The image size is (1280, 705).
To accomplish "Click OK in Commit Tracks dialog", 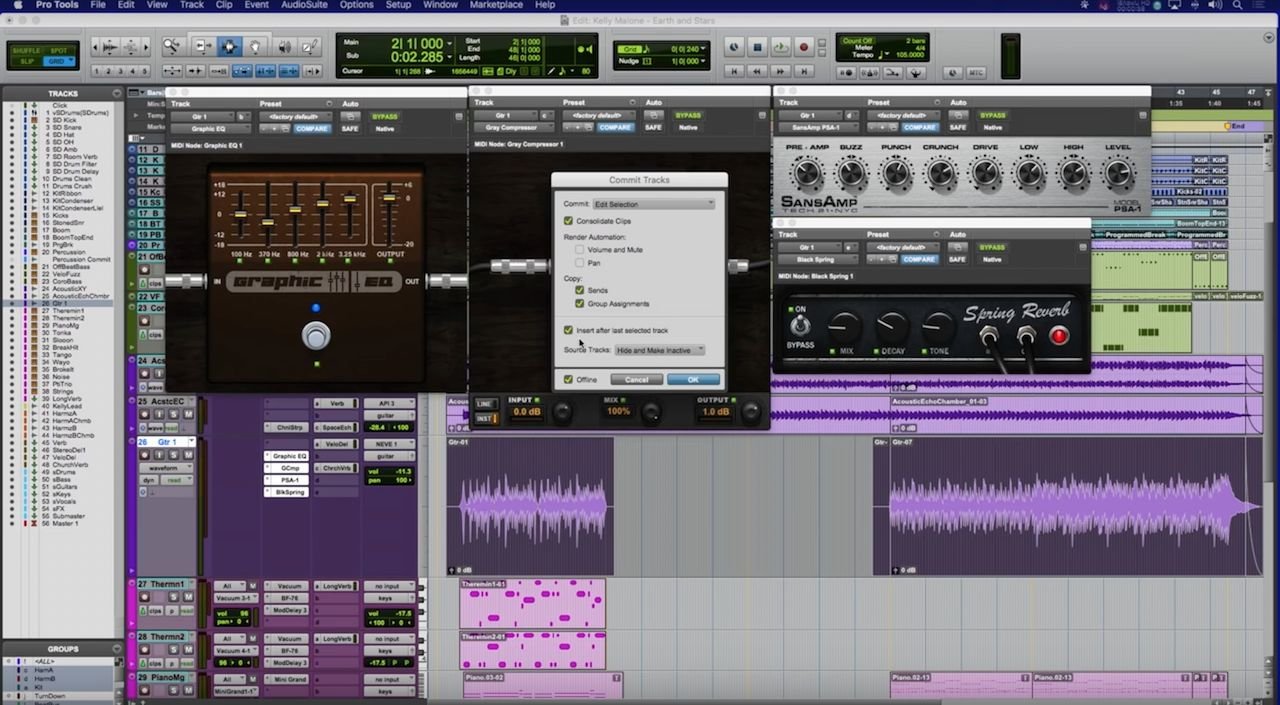I will click(692, 380).
